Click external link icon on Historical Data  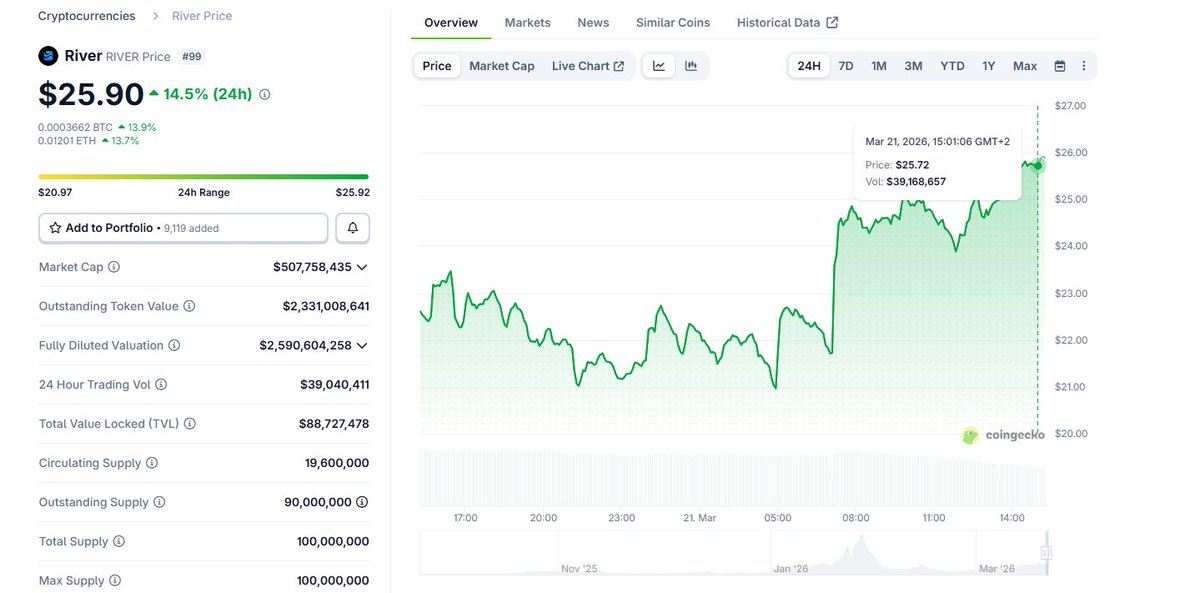click(833, 22)
